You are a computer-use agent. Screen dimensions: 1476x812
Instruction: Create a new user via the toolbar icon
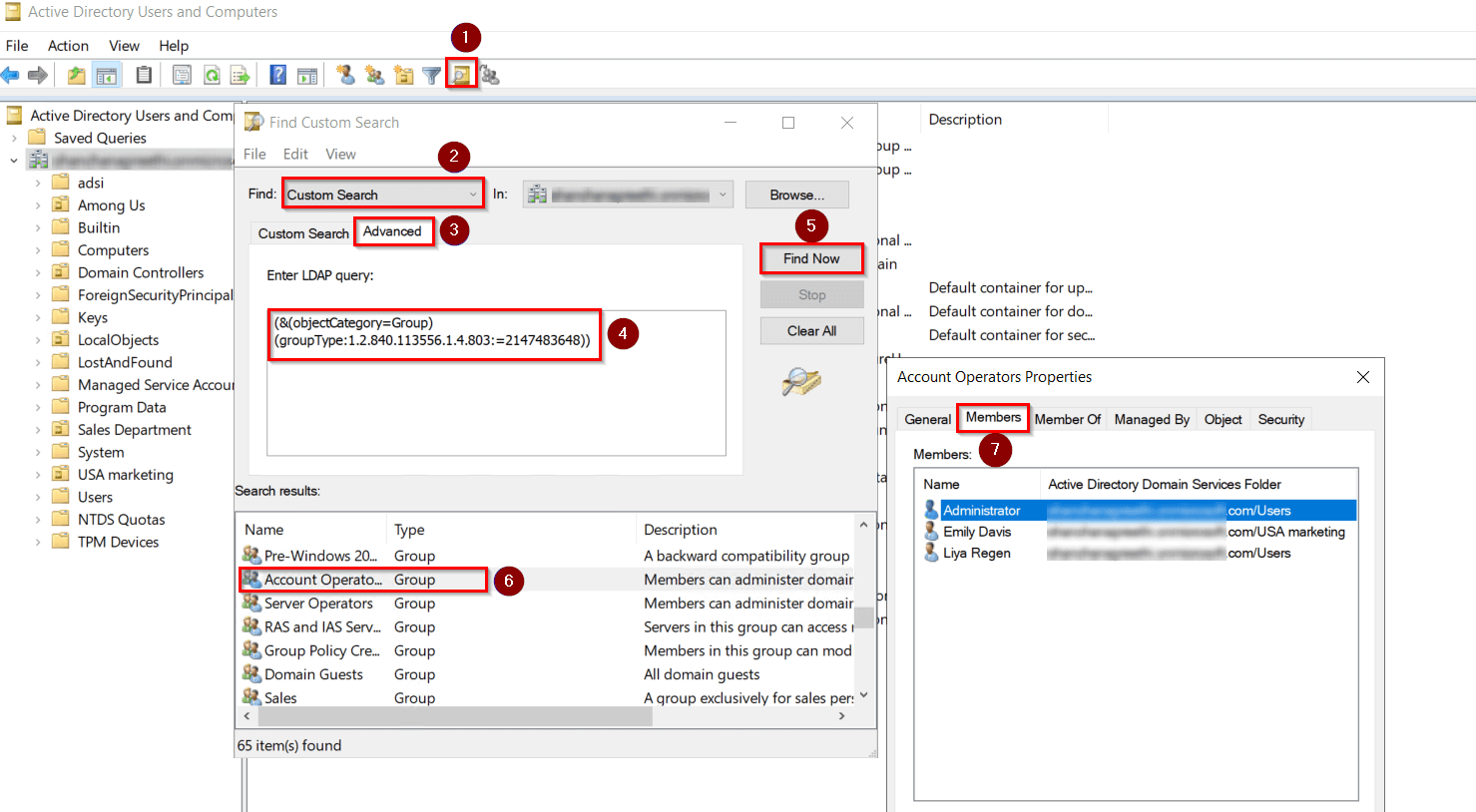click(x=347, y=75)
